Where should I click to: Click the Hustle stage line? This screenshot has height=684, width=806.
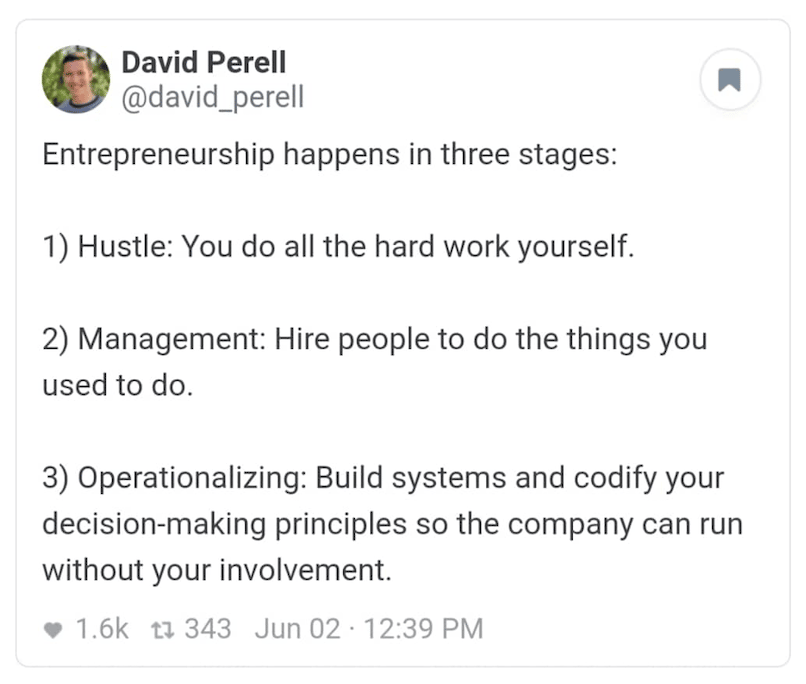[338, 247]
